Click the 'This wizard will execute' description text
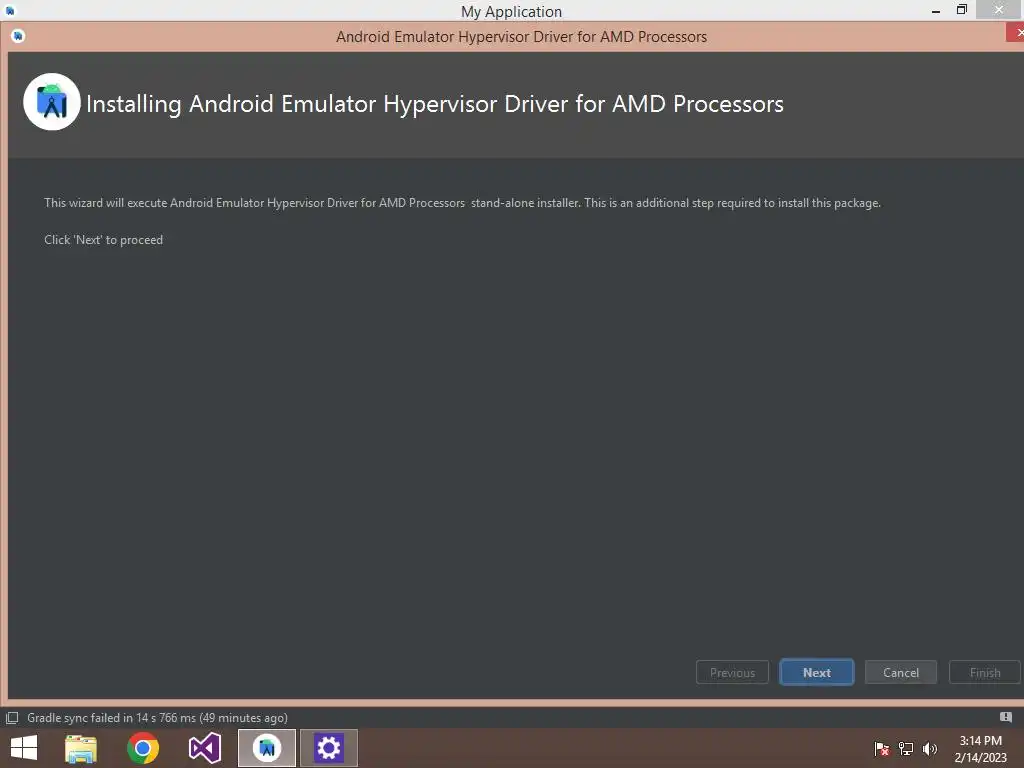Viewport: 1024px width, 768px height. click(x=462, y=202)
